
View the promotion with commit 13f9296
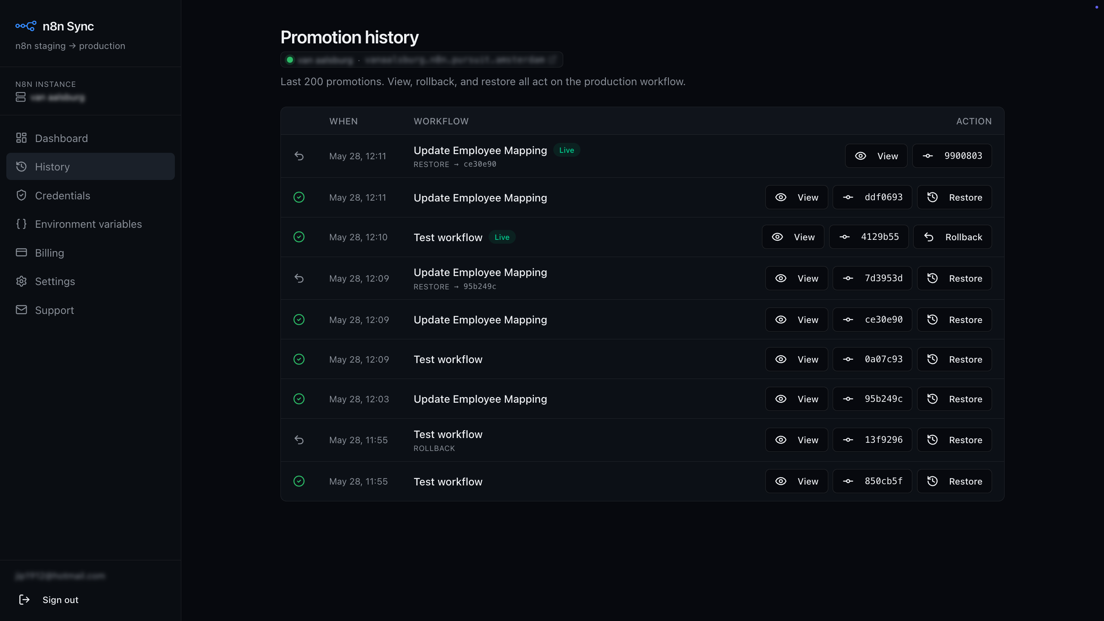pyautogui.click(x=796, y=439)
